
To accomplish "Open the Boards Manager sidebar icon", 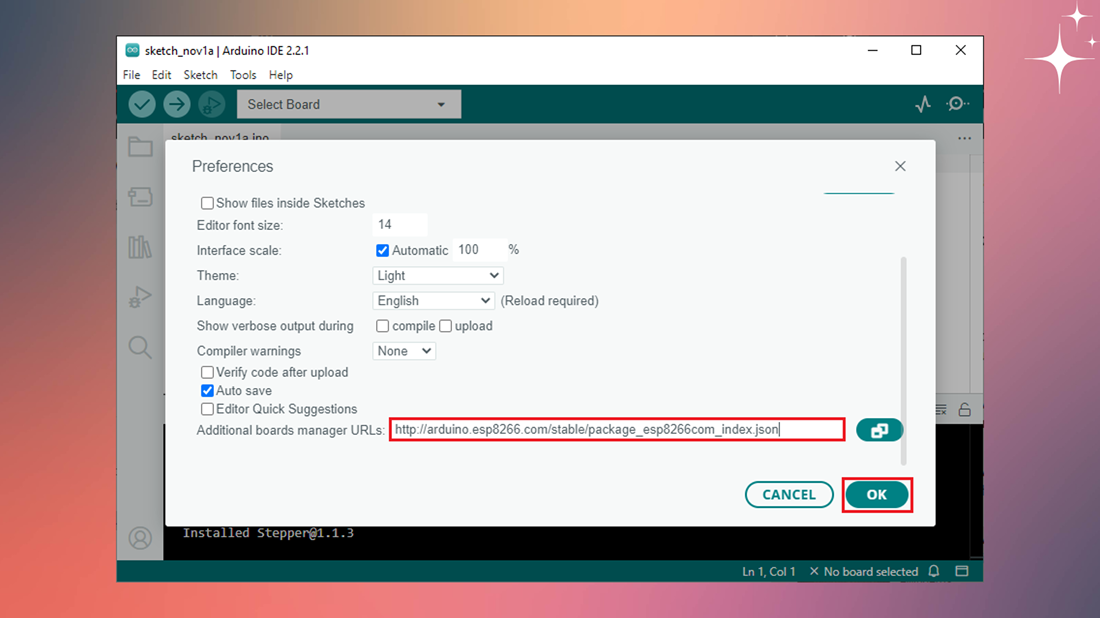I will pos(140,197).
